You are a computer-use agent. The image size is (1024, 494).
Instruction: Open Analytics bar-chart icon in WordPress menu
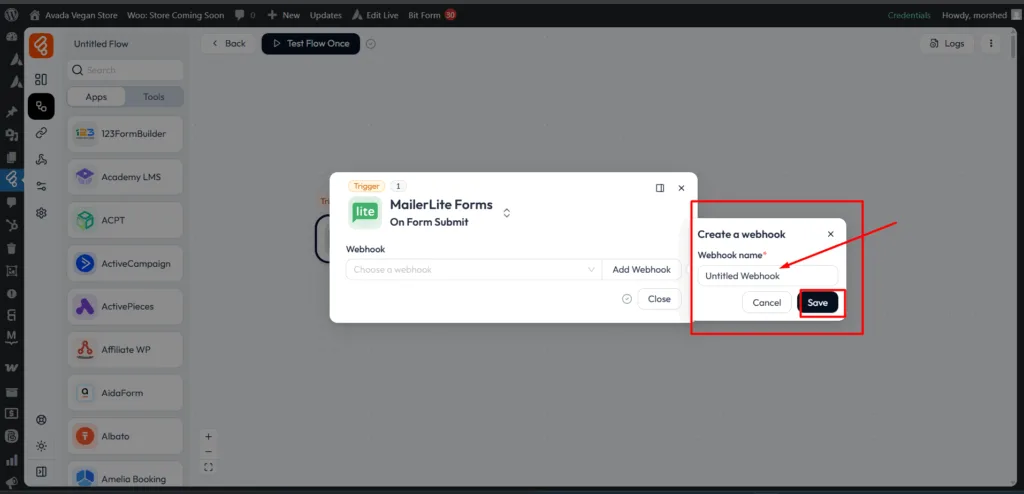(x=11, y=460)
